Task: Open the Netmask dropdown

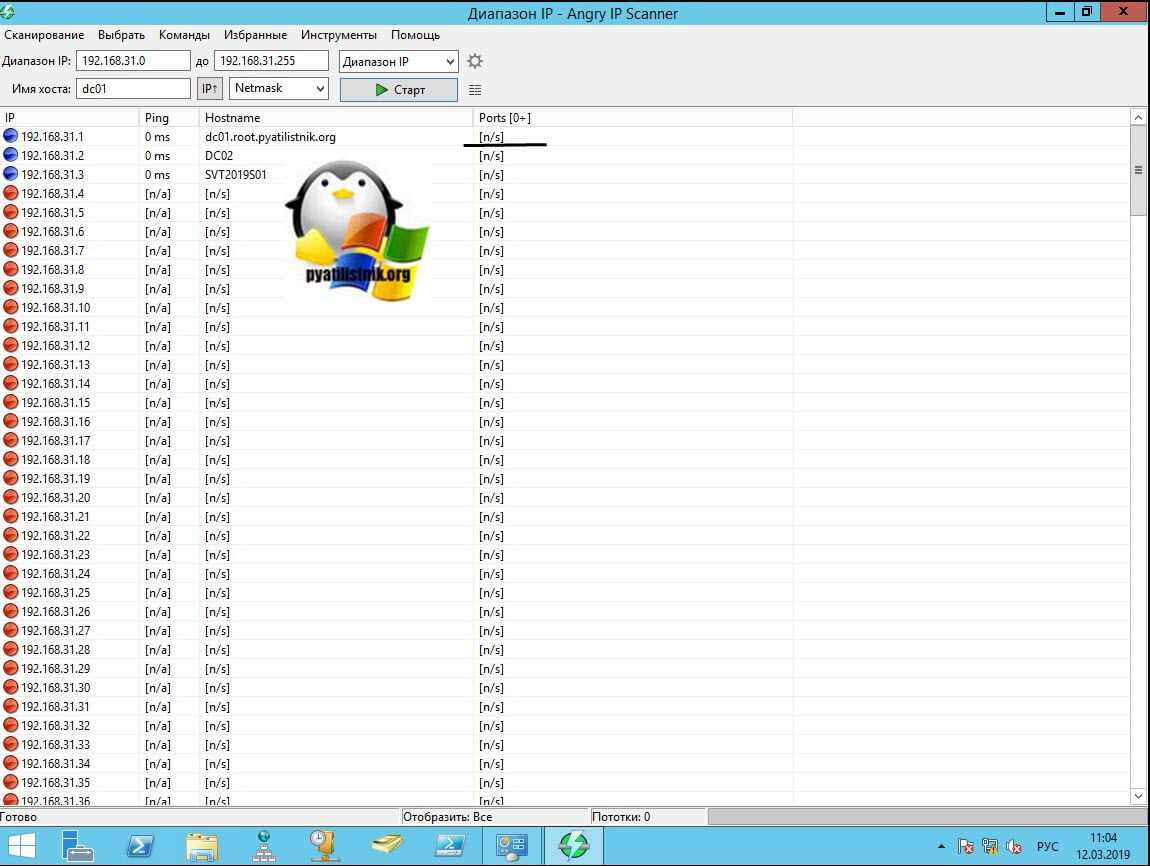Action: [x=279, y=89]
